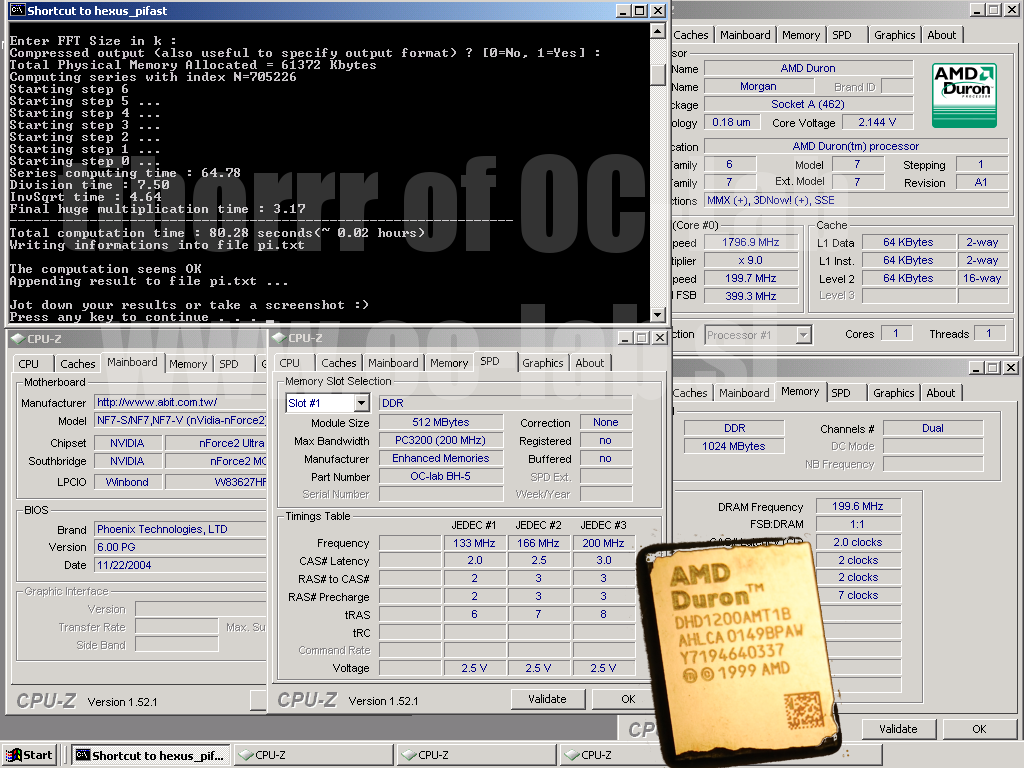Click the DRAM Frequency value '199.6 MHz'
1024x768 pixels.
(857, 506)
